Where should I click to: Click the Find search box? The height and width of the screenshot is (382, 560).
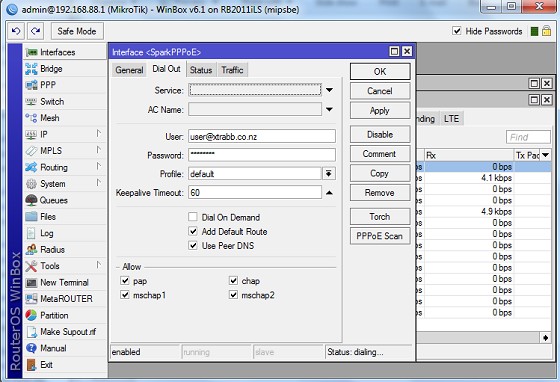pos(528,137)
